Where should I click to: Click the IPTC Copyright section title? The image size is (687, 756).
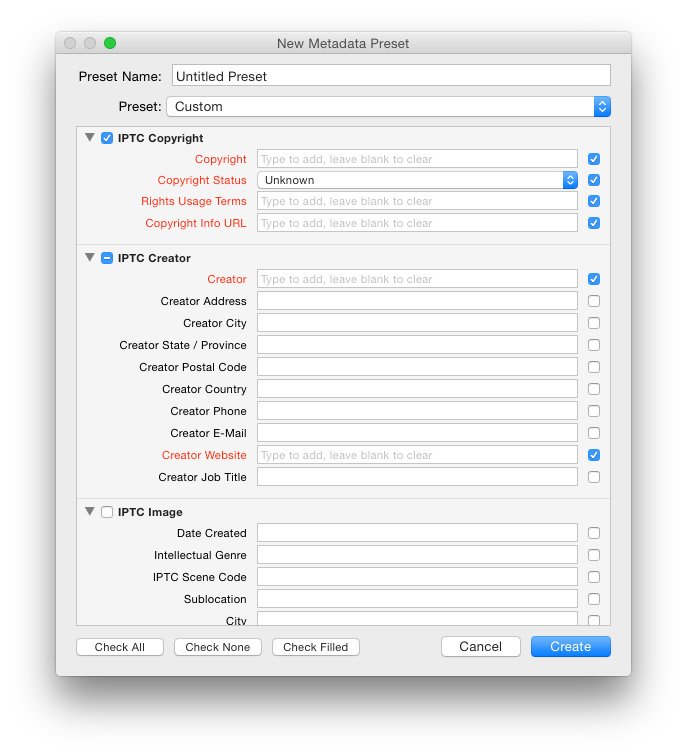tap(161, 138)
